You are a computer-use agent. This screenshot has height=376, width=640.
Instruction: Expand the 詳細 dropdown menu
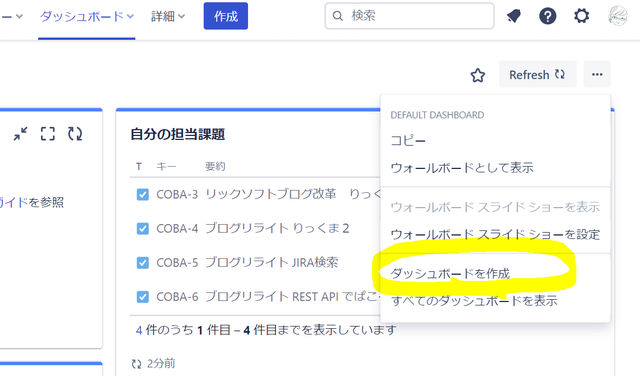pos(168,16)
